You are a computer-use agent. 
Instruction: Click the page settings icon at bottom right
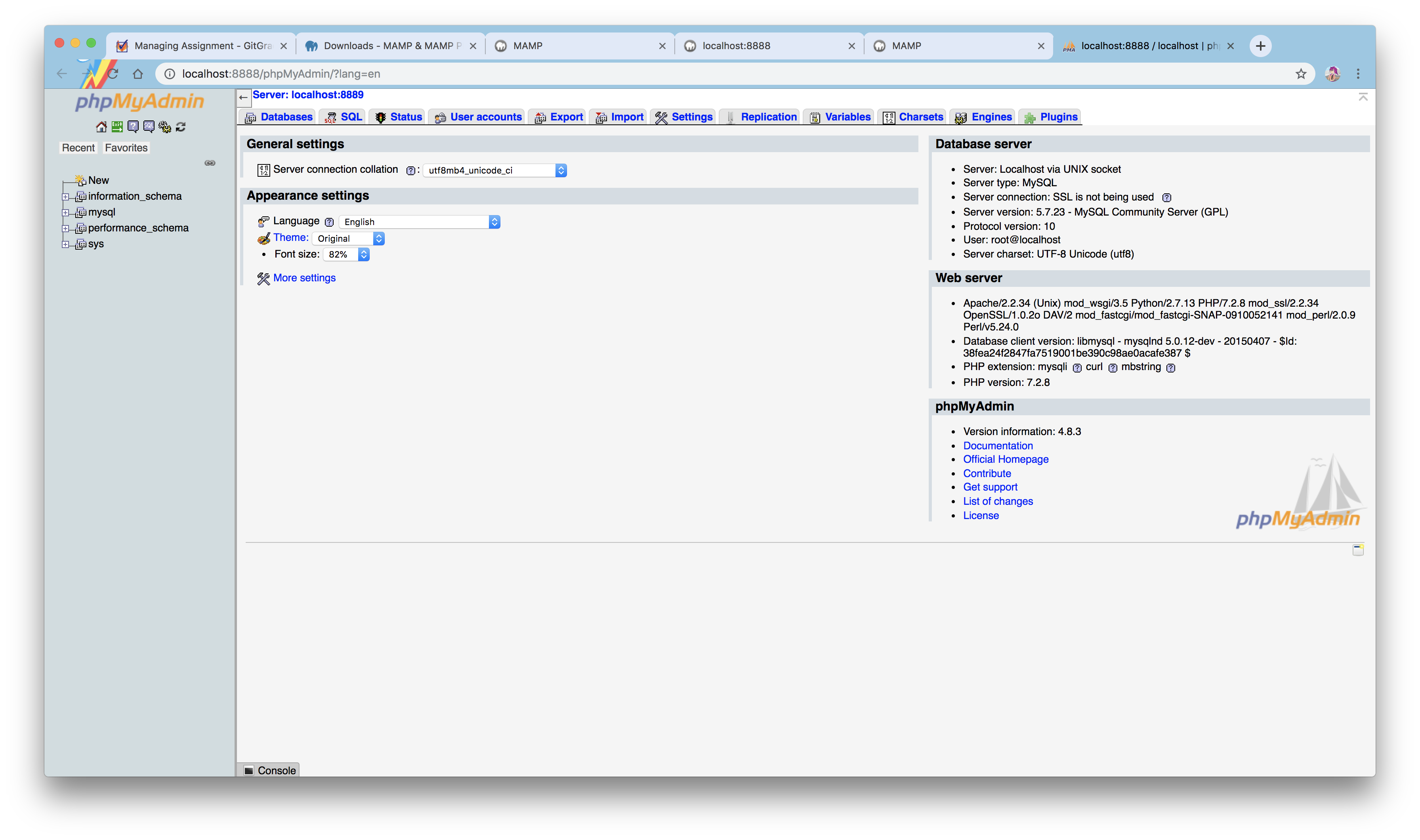point(1358,550)
